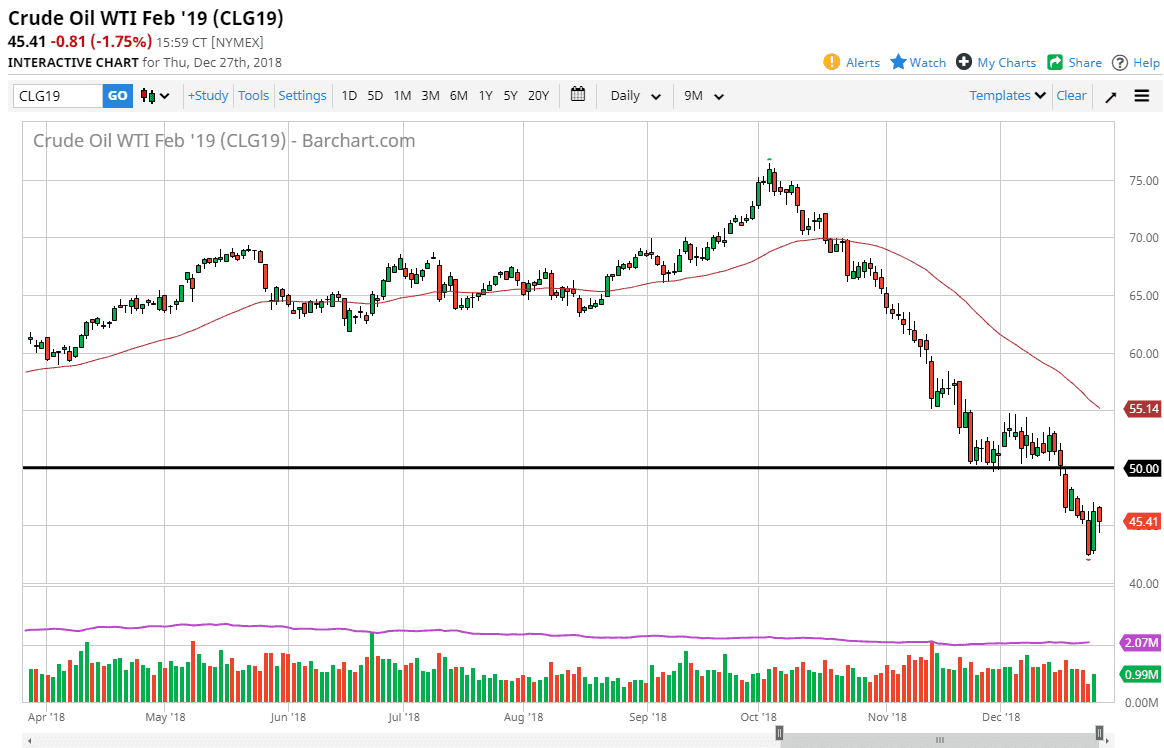
Task: Expand the chart using the diagonal arrow icon
Action: pos(1112,95)
